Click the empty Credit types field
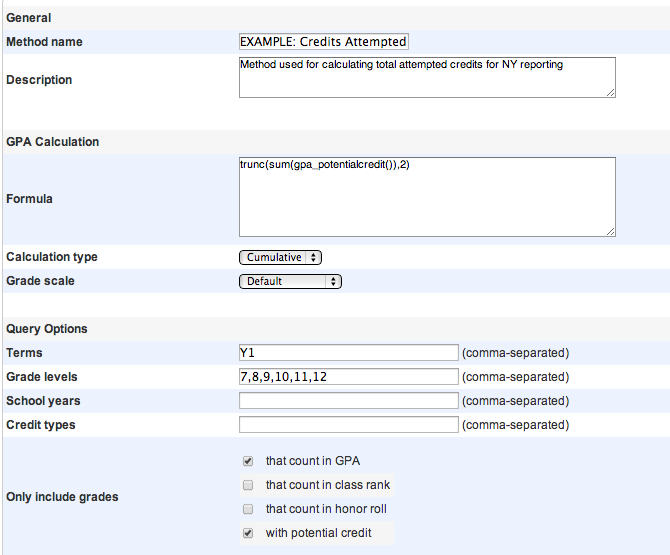The height and width of the screenshot is (555, 670). (x=348, y=425)
